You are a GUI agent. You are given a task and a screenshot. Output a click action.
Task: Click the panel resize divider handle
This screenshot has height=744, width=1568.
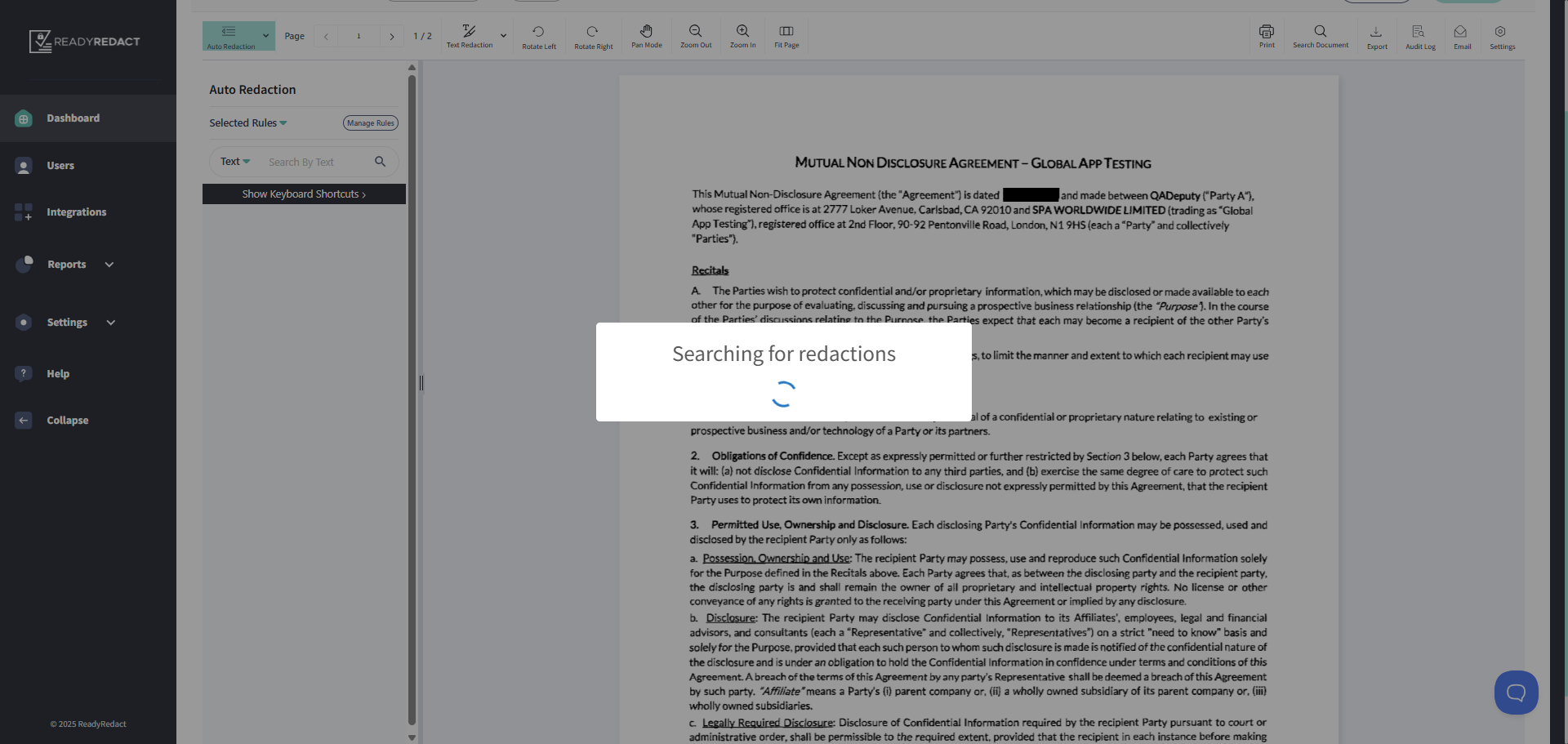[421, 383]
